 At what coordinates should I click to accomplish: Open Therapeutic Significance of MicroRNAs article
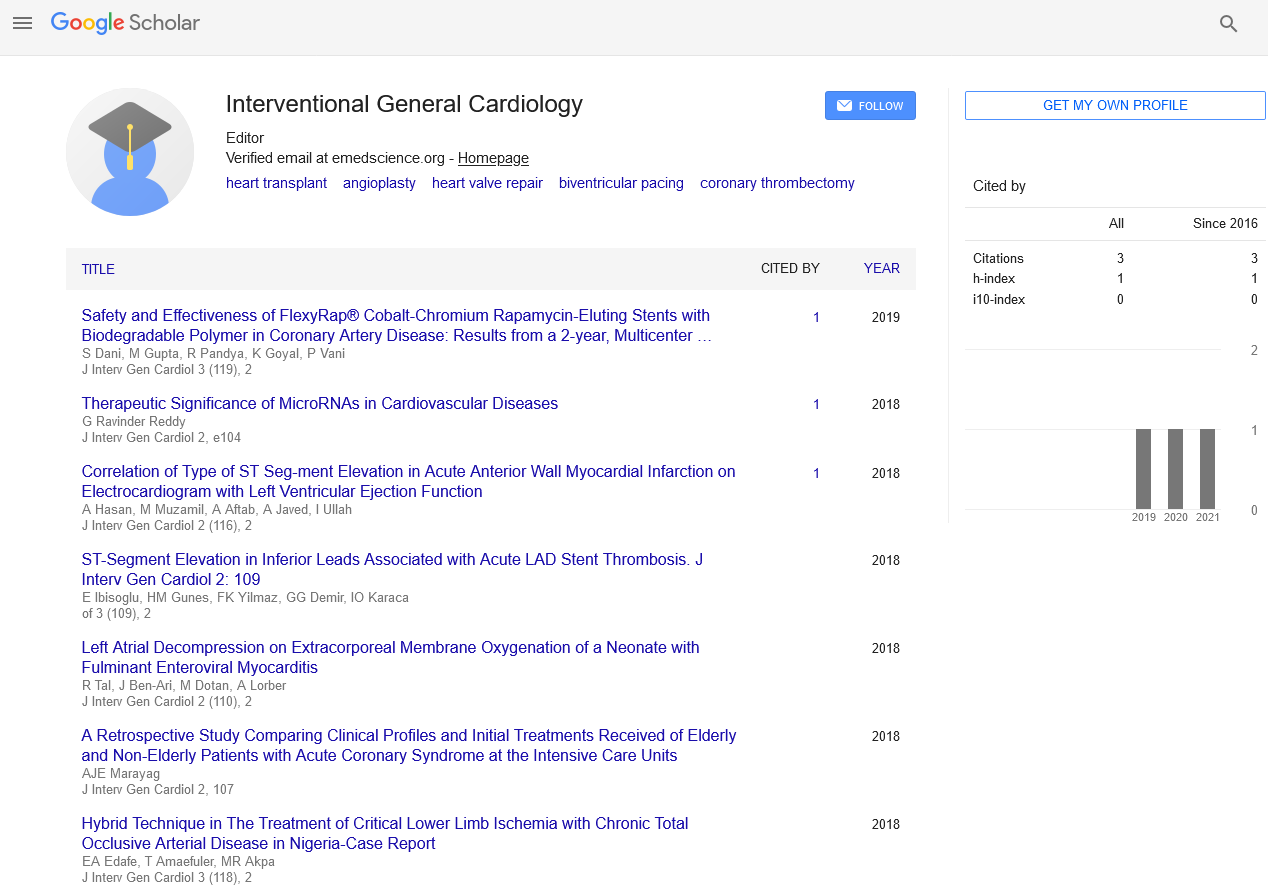click(319, 404)
